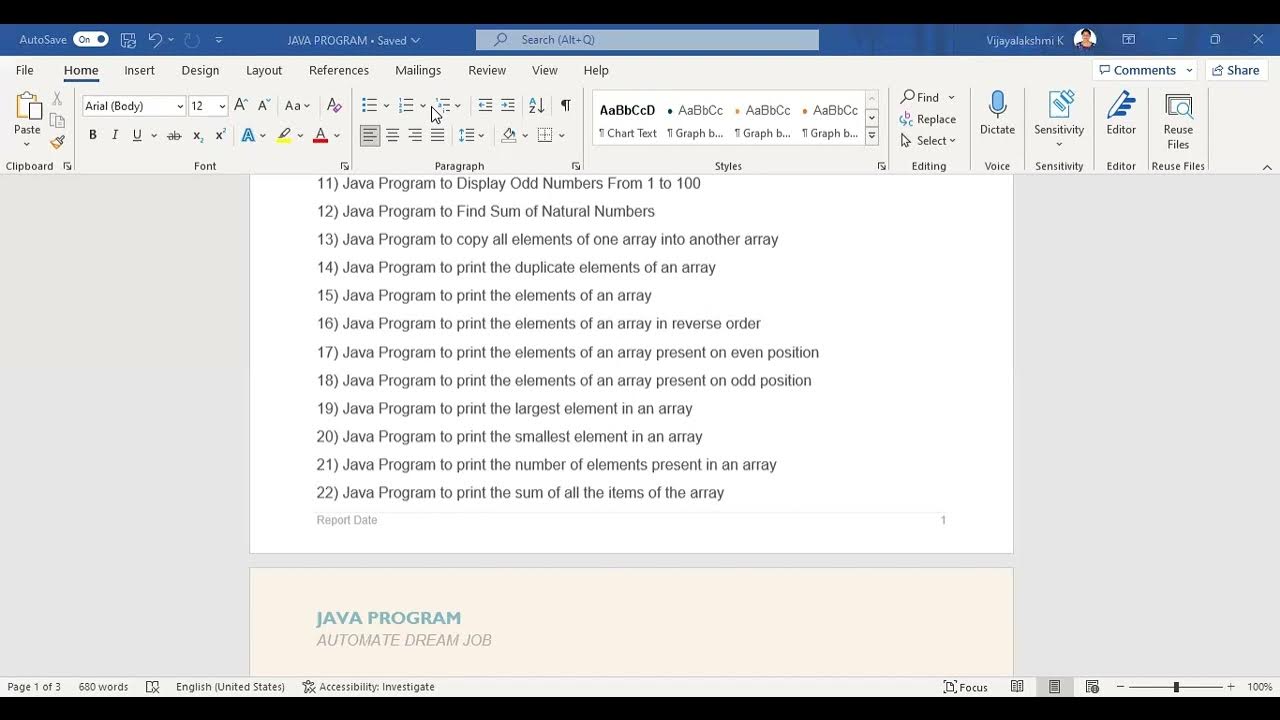Increase paragraph indent
The height and width of the screenshot is (720, 1280).
point(508,105)
